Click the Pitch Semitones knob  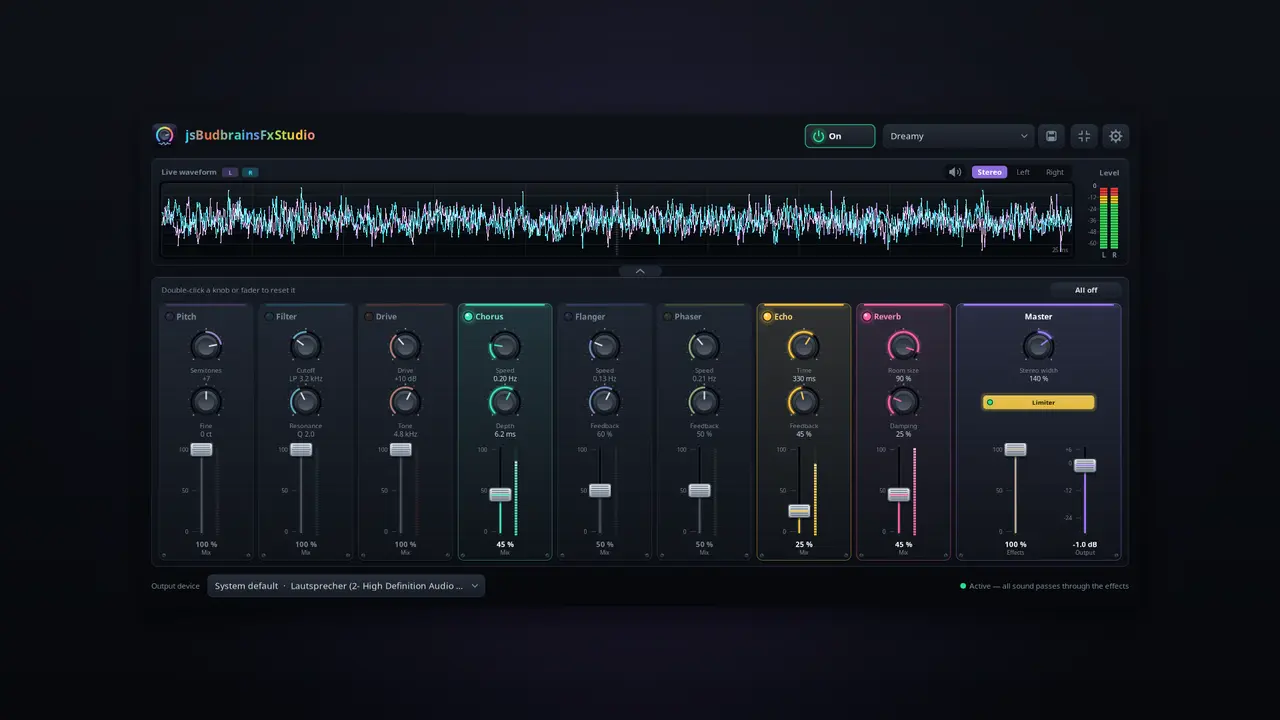tap(205, 347)
